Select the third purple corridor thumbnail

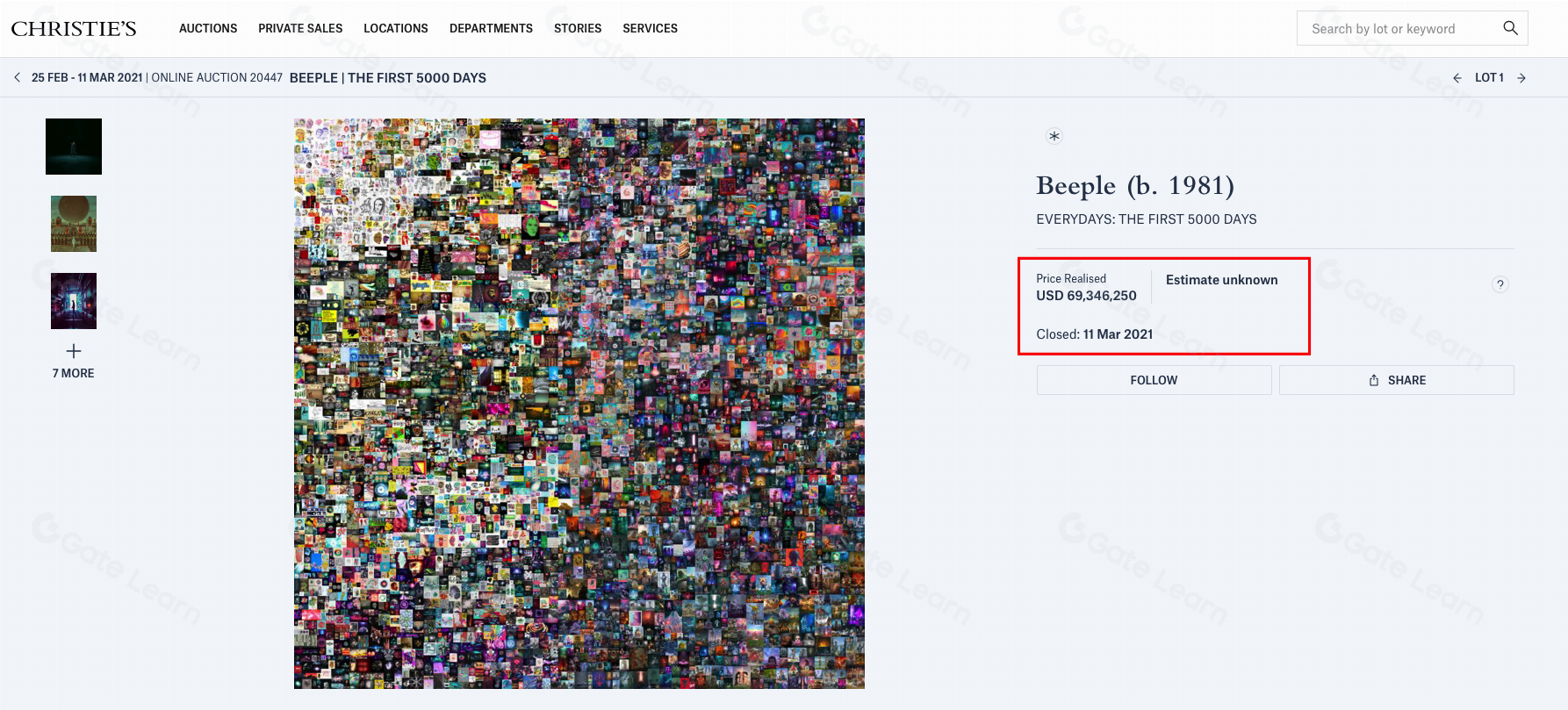[74, 301]
